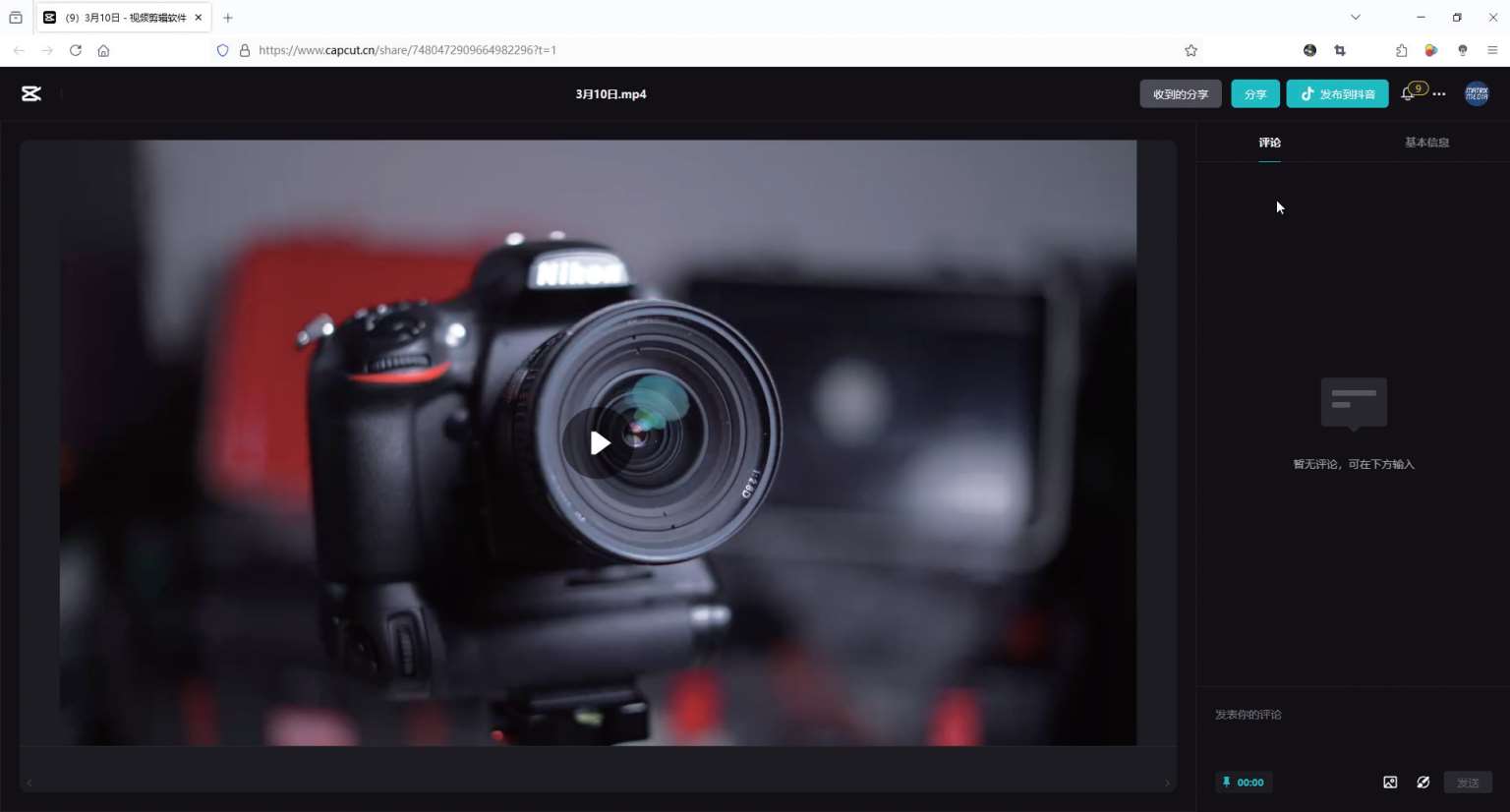The width and height of the screenshot is (1510, 812).
Task: Open the browser extensions puzzle icon
Action: pos(1401,50)
